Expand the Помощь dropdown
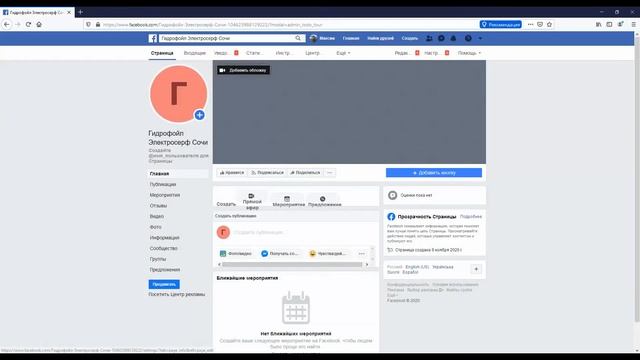 469,53
